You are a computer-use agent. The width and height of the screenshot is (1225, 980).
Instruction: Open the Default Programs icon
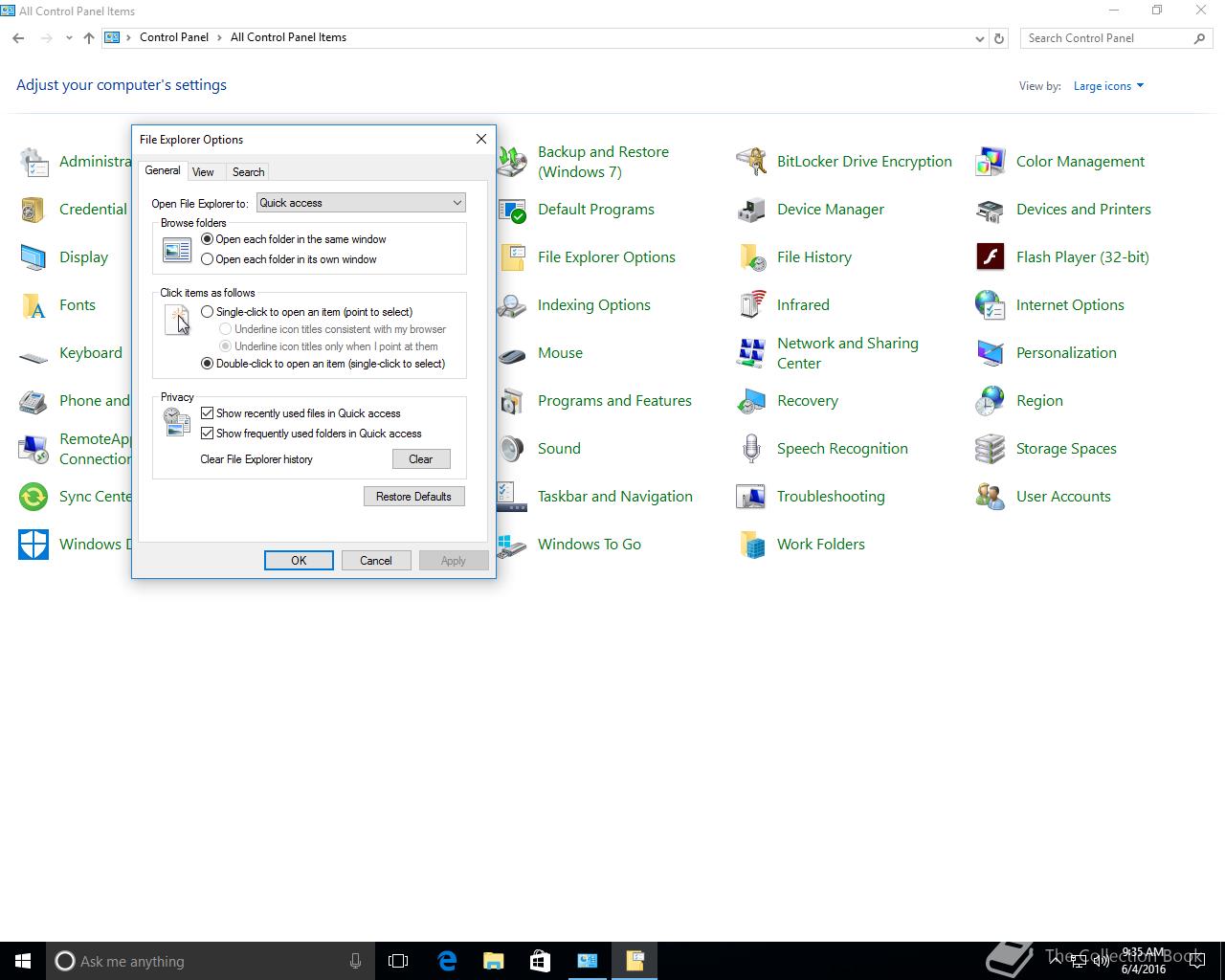tap(512, 210)
